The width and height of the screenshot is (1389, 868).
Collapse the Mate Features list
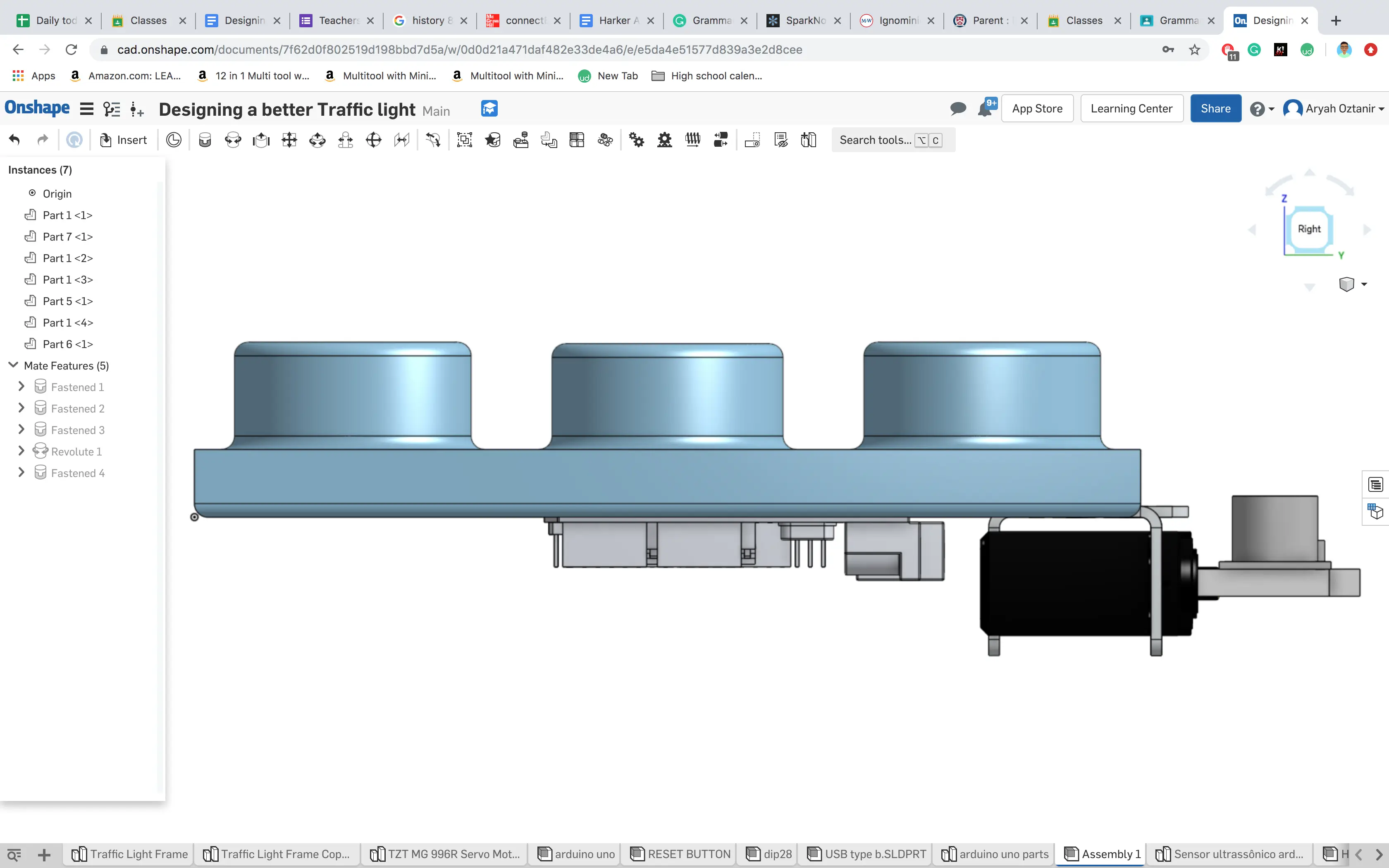[13, 365]
